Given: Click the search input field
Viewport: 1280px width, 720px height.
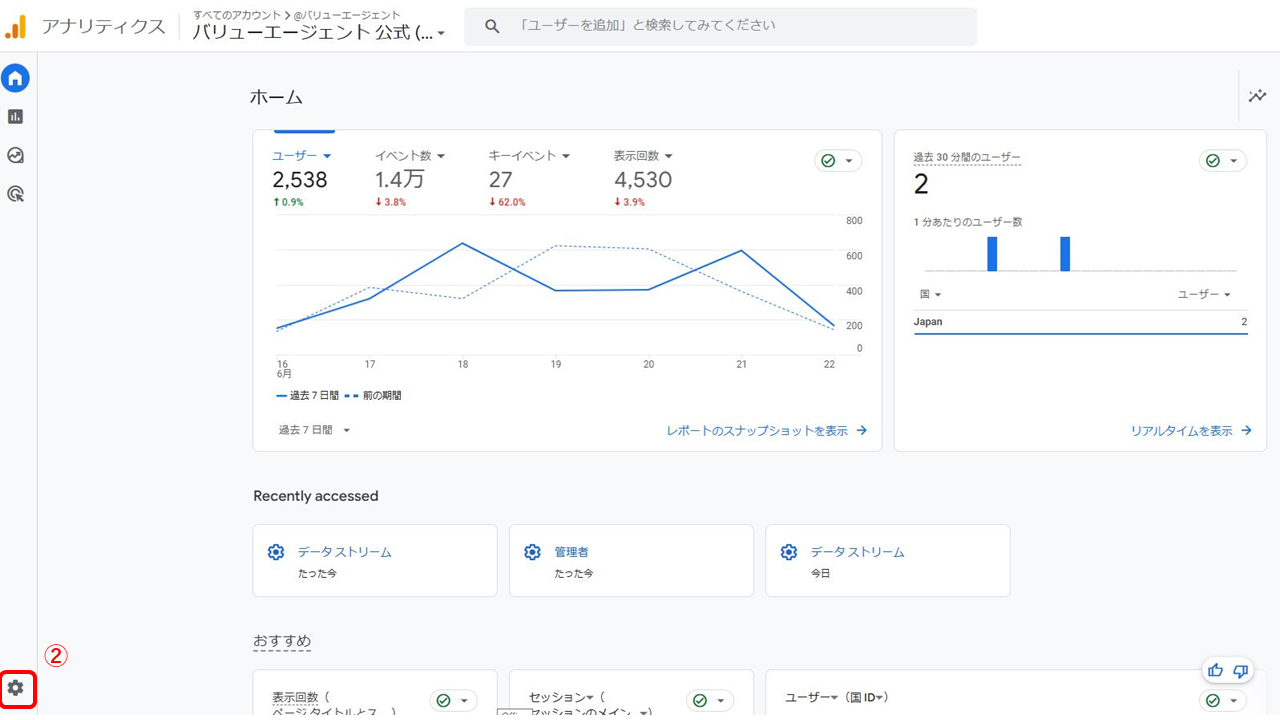Looking at the screenshot, I should [x=740, y=26].
